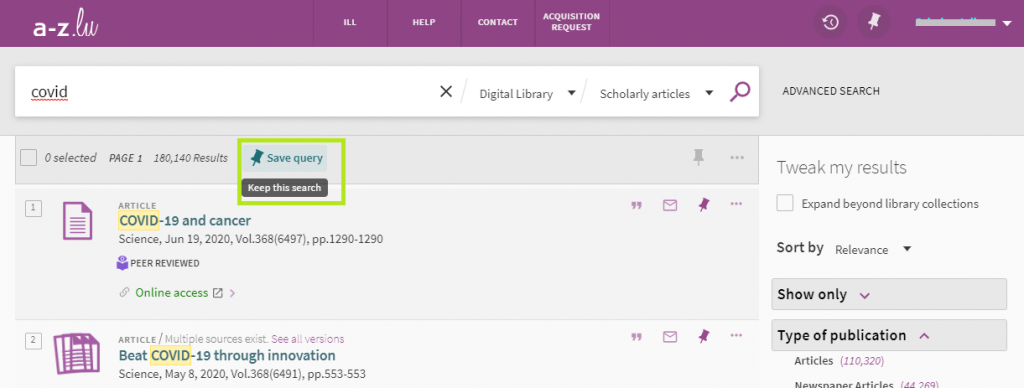The image size is (1024, 388).
Task: Open the Digital Library scope dropdown
Action: tap(528, 93)
